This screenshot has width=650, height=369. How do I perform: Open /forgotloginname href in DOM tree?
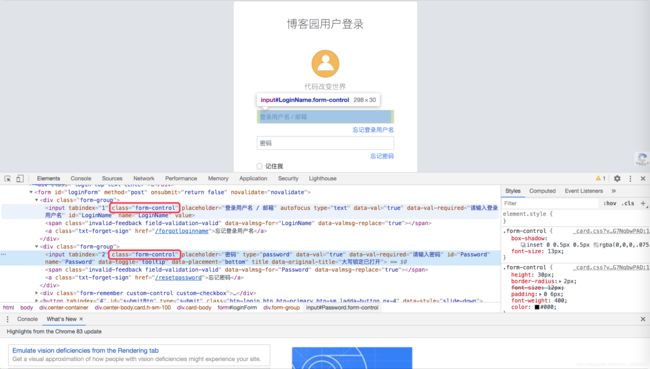(182, 231)
